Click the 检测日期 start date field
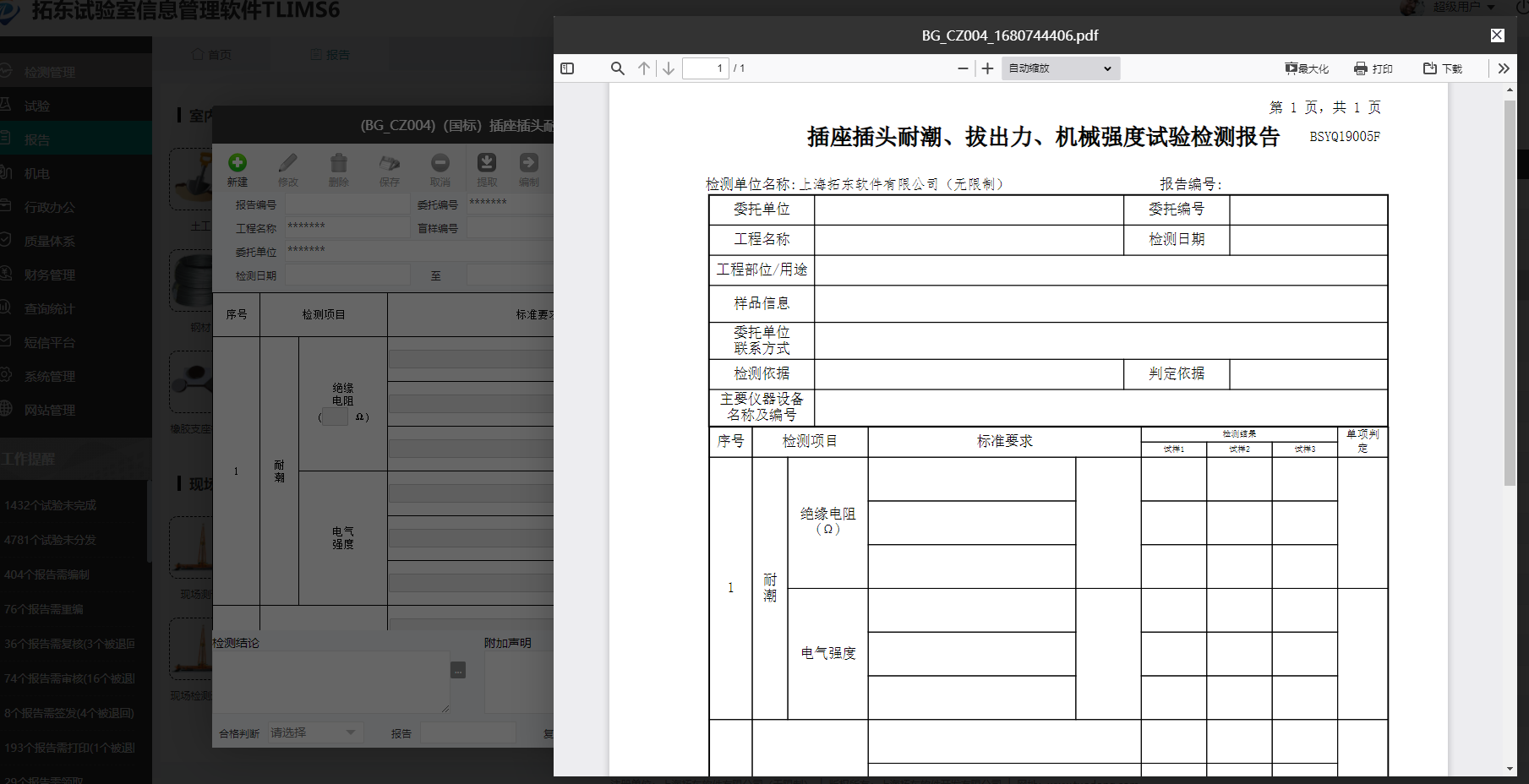Screen dimensions: 1529x784 [347, 275]
